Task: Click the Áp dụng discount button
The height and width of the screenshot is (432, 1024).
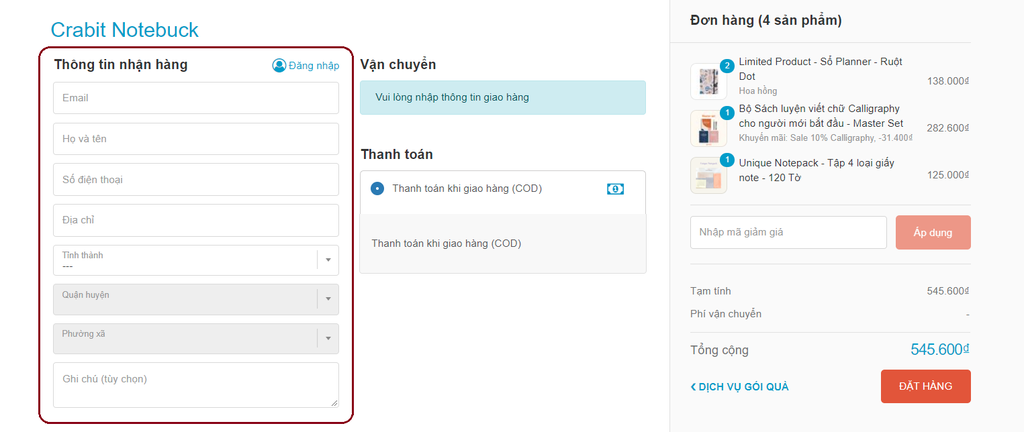Action: click(933, 232)
